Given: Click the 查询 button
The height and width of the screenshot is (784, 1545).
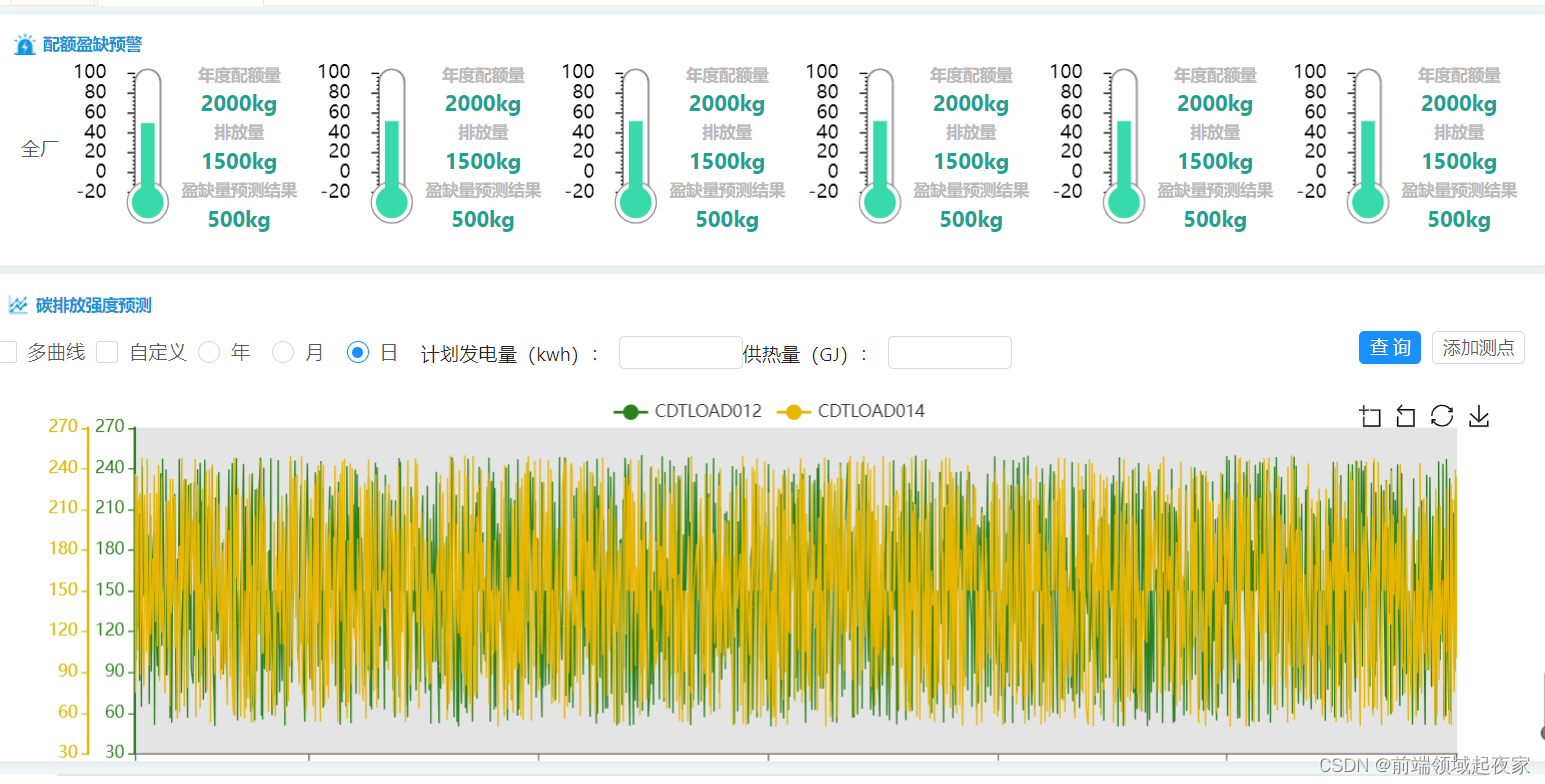Looking at the screenshot, I should pyautogui.click(x=1390, y=347).
